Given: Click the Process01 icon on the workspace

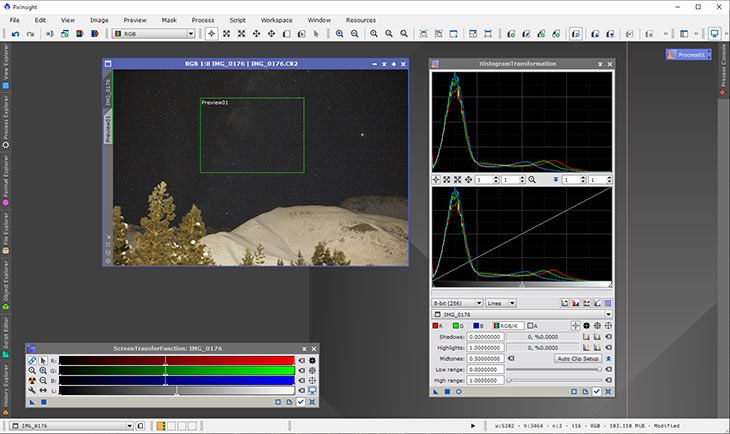Looking at the screenshot, I should (687, 55).
